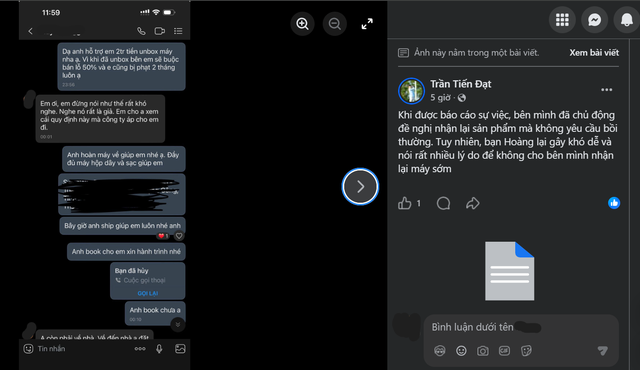View reactions via blue like badge
Screen dimensions: 640x370
614,203
